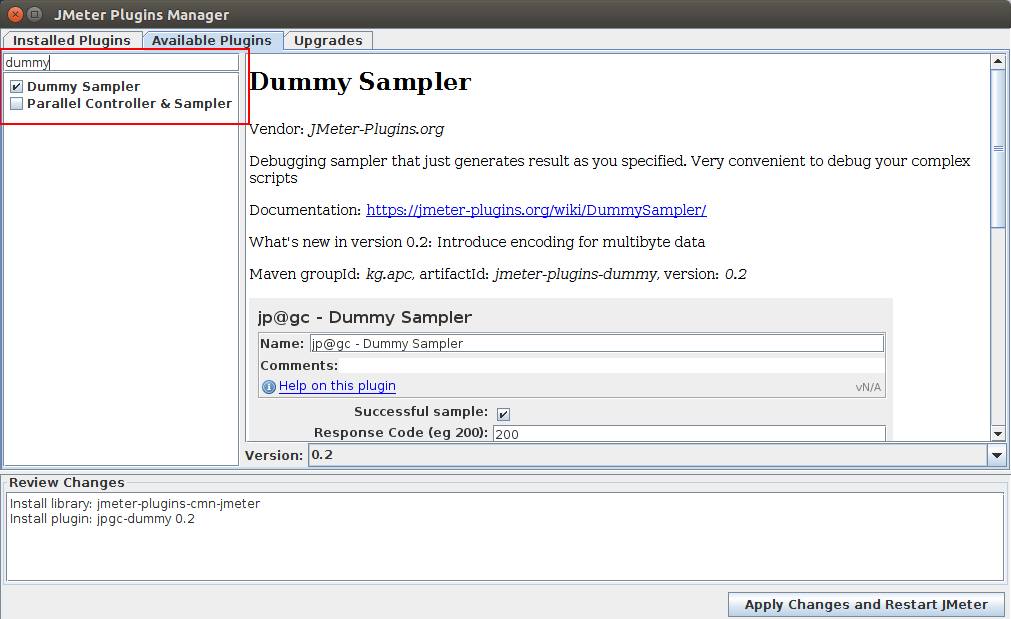Uncheck the Dummy Sampler plugin
1011x619 pixels.
[x=16, y=86]
